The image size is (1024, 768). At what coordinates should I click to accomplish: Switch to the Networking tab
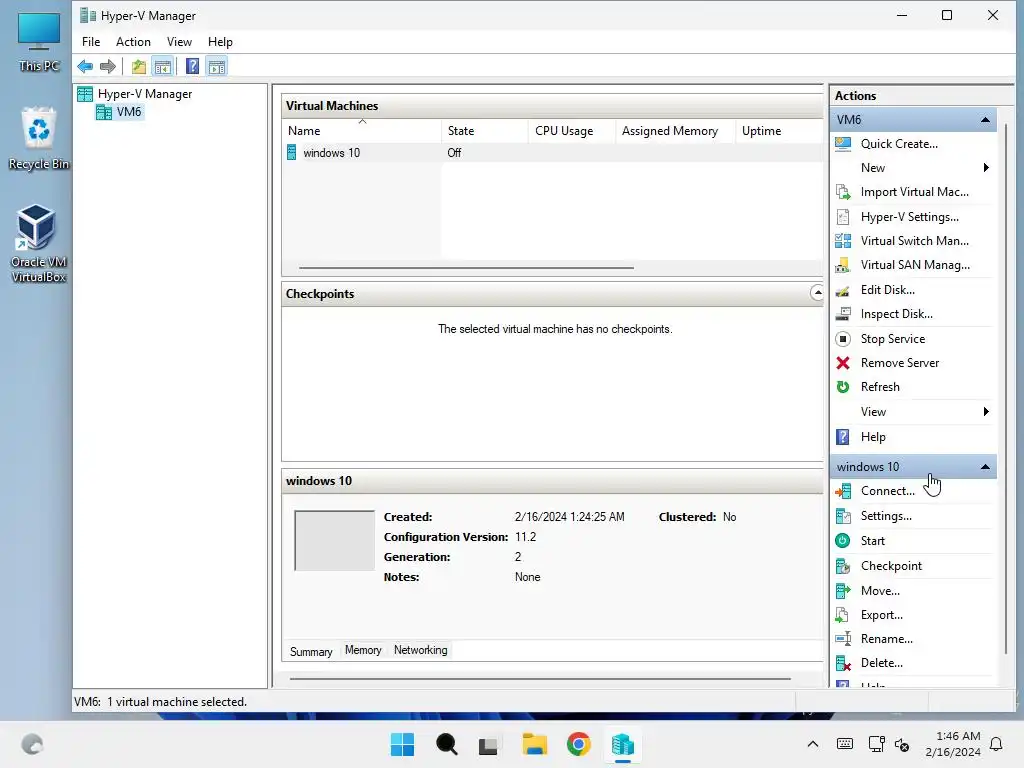[421, 650]
